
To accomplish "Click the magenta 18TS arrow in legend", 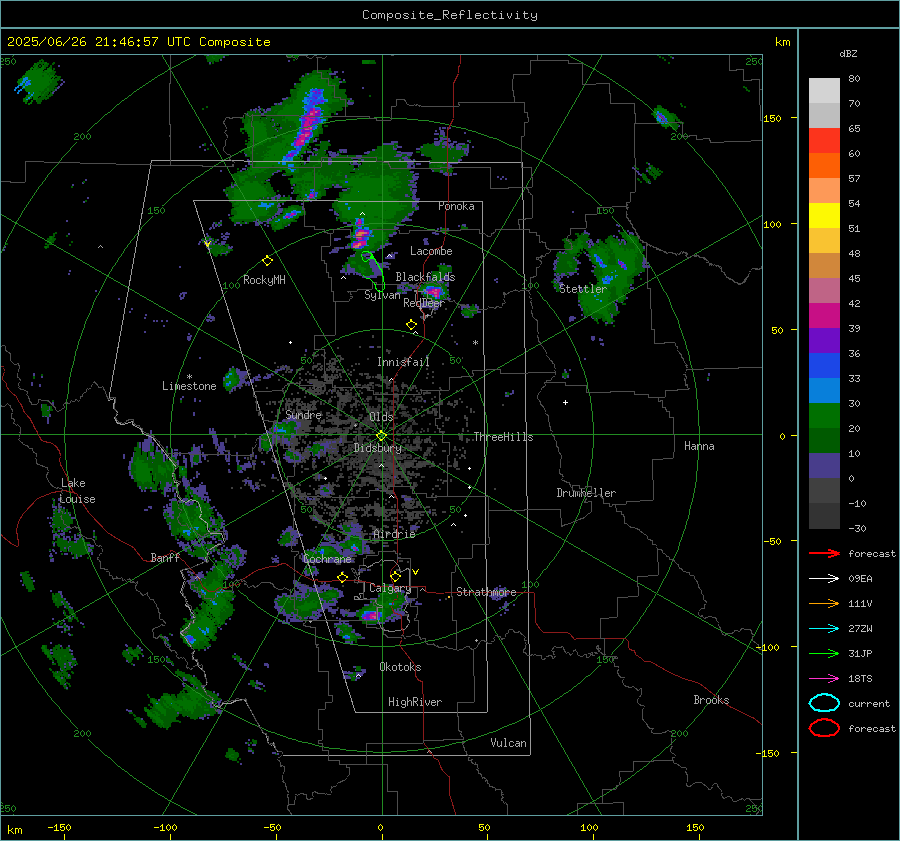I will click(824, 678).
